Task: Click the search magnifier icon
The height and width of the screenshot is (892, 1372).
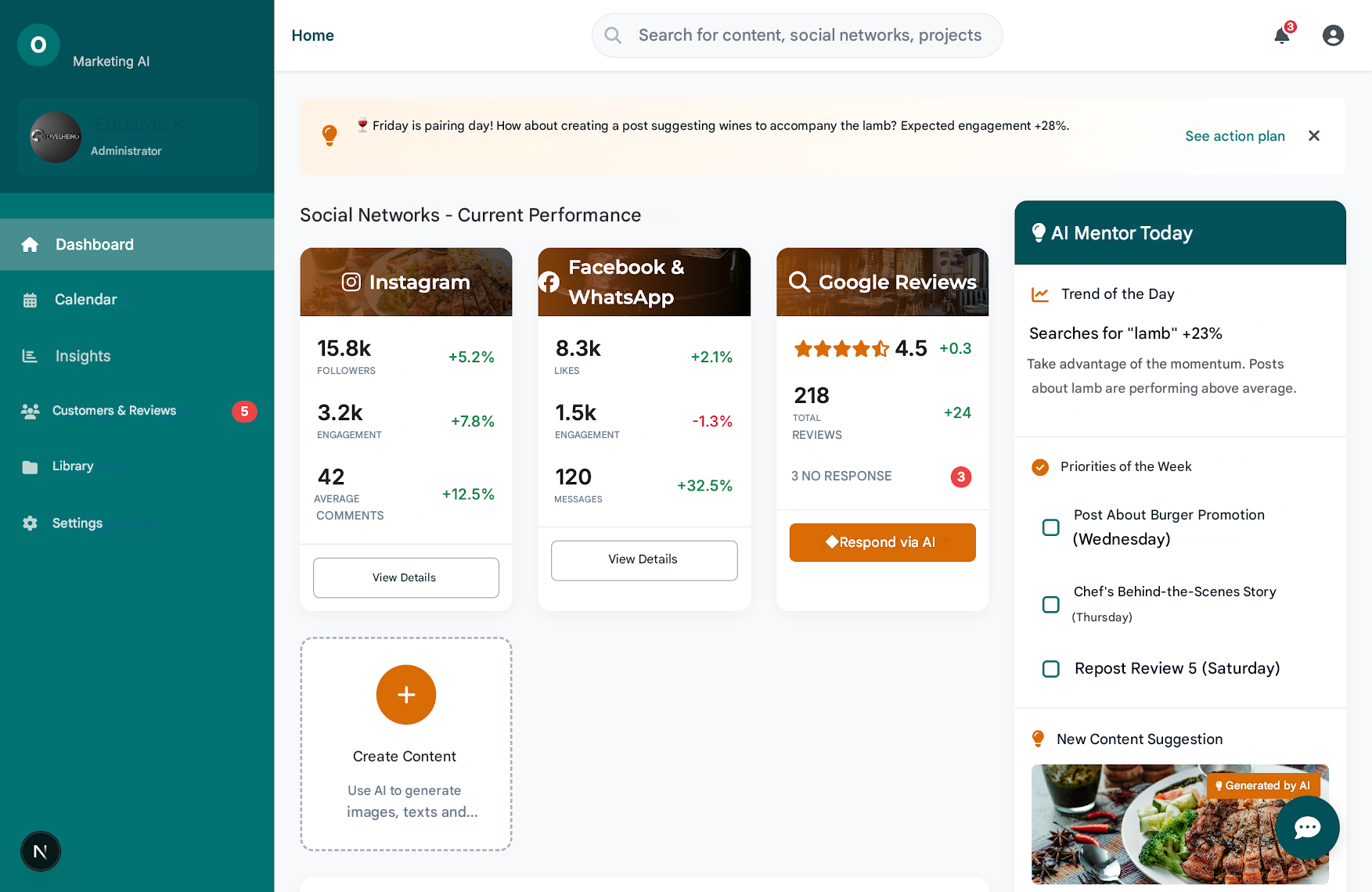Action: click(614, 36)
